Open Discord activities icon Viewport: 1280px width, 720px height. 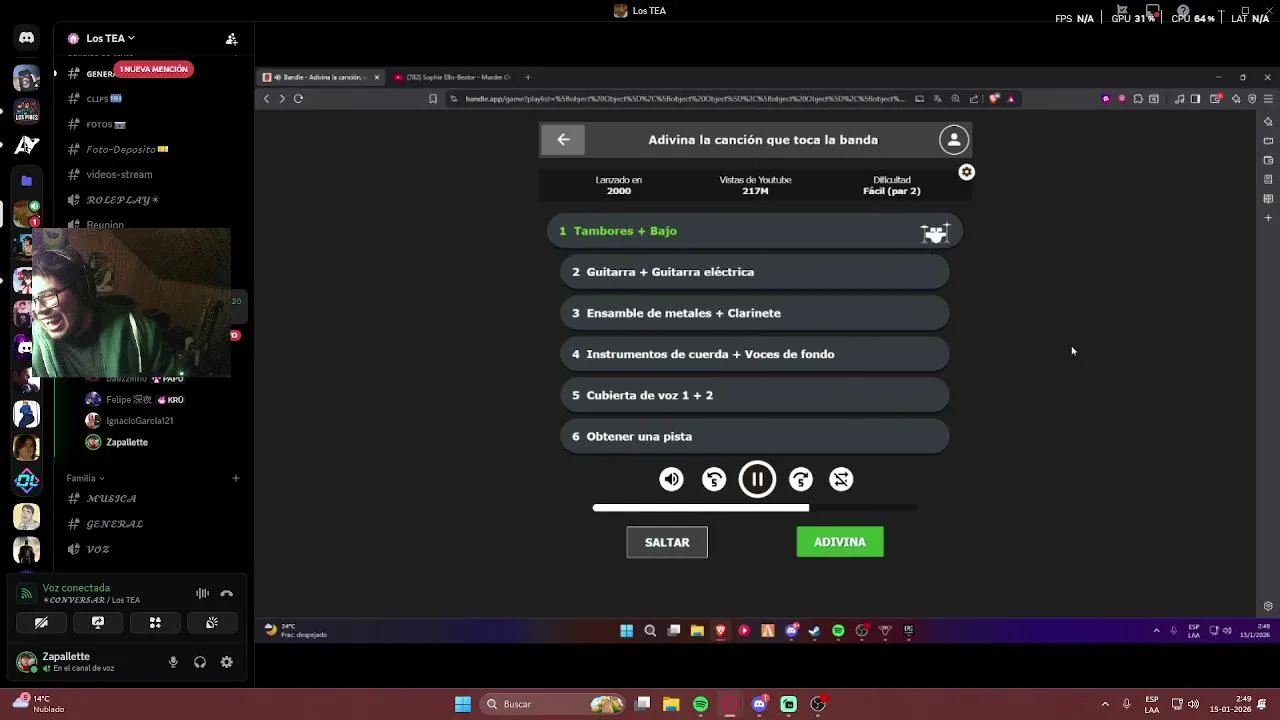coord(155,622)
